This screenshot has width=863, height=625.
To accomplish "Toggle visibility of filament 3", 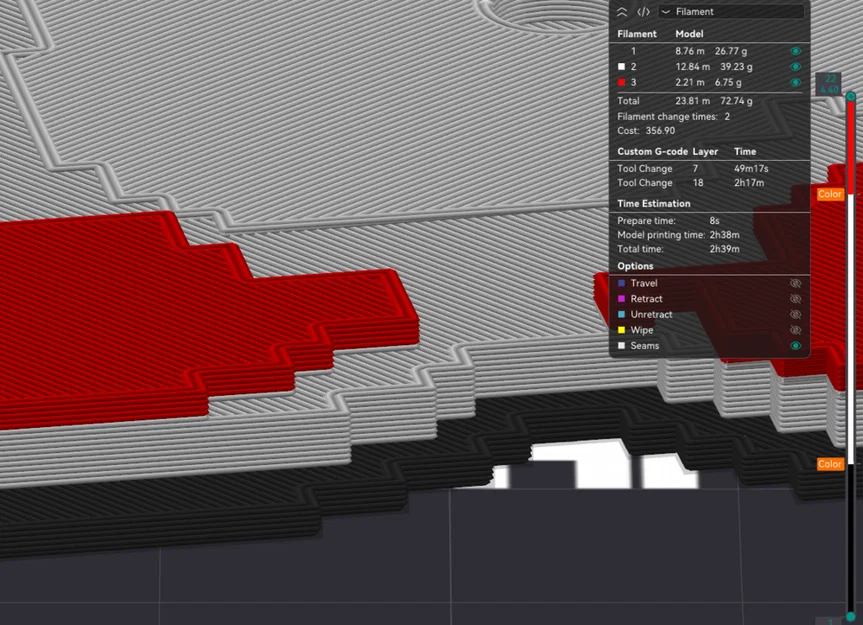I will (x=795, y=83).
